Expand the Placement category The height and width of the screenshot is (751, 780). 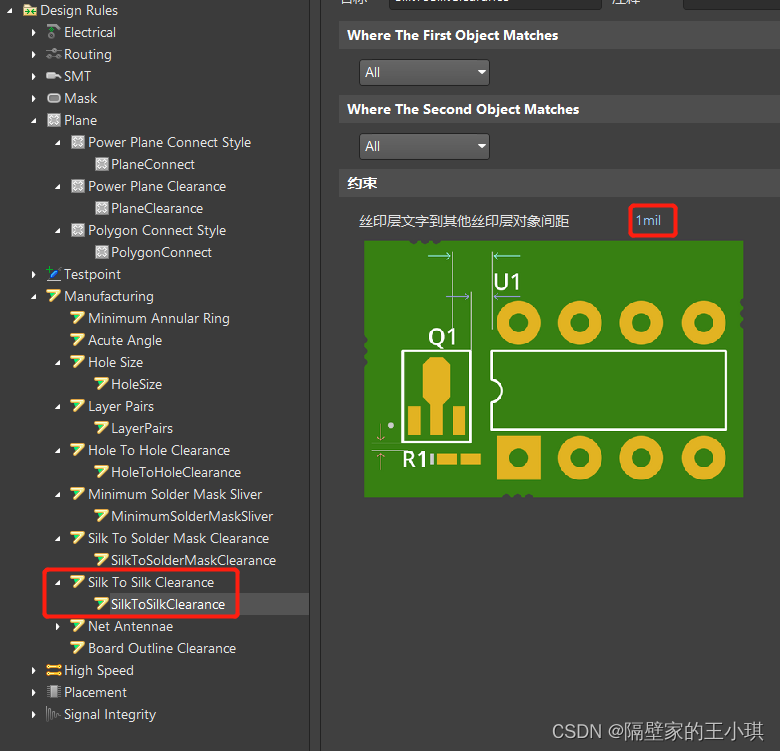click(x=33, y=692)
